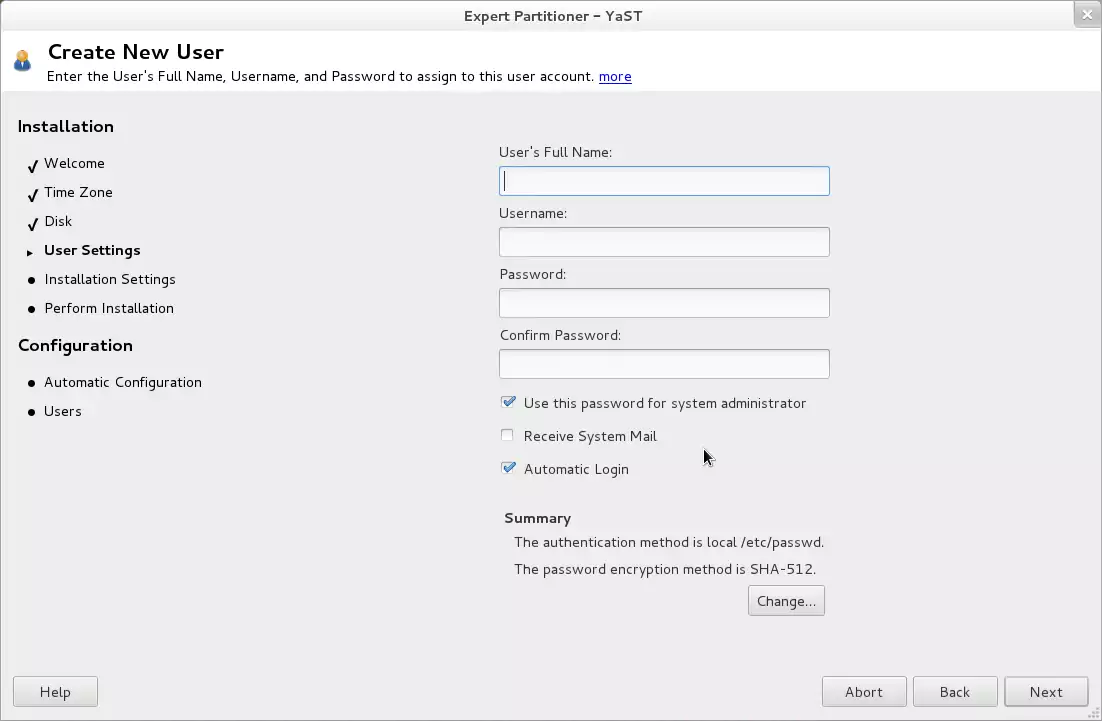The height and width of the screenshot is (721, 1102).
Task: Disable Use this password for system administrator
Action: tap(508, 403)
